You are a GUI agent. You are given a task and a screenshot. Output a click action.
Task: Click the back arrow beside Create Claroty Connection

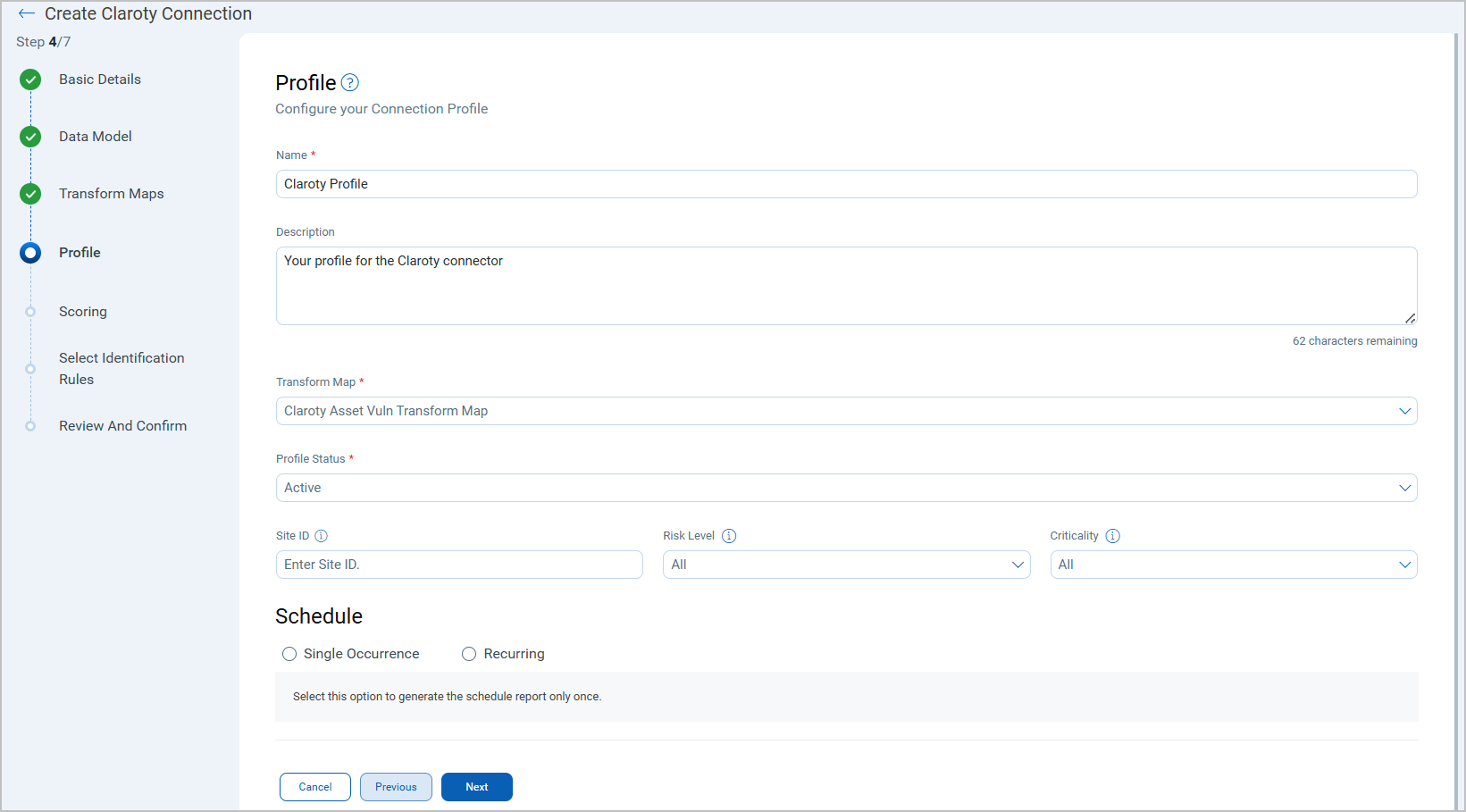coord(26,13)
